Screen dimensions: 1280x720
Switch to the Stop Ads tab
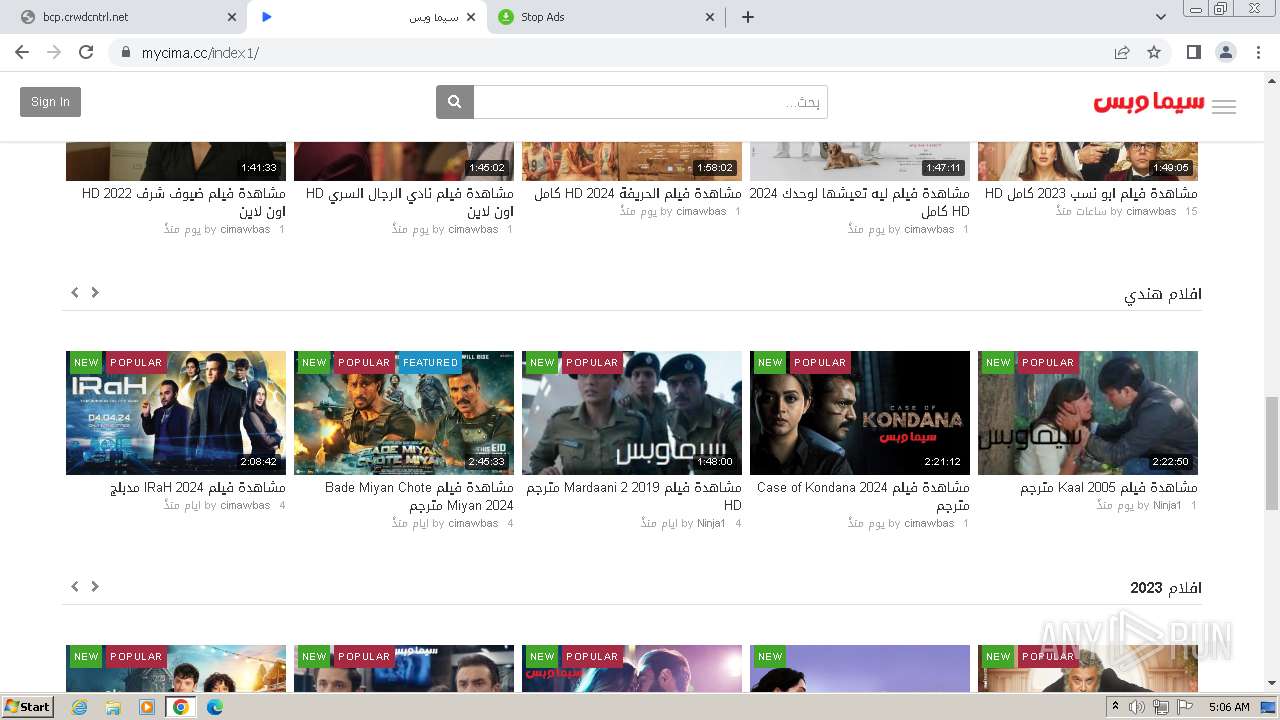point(607,17)
